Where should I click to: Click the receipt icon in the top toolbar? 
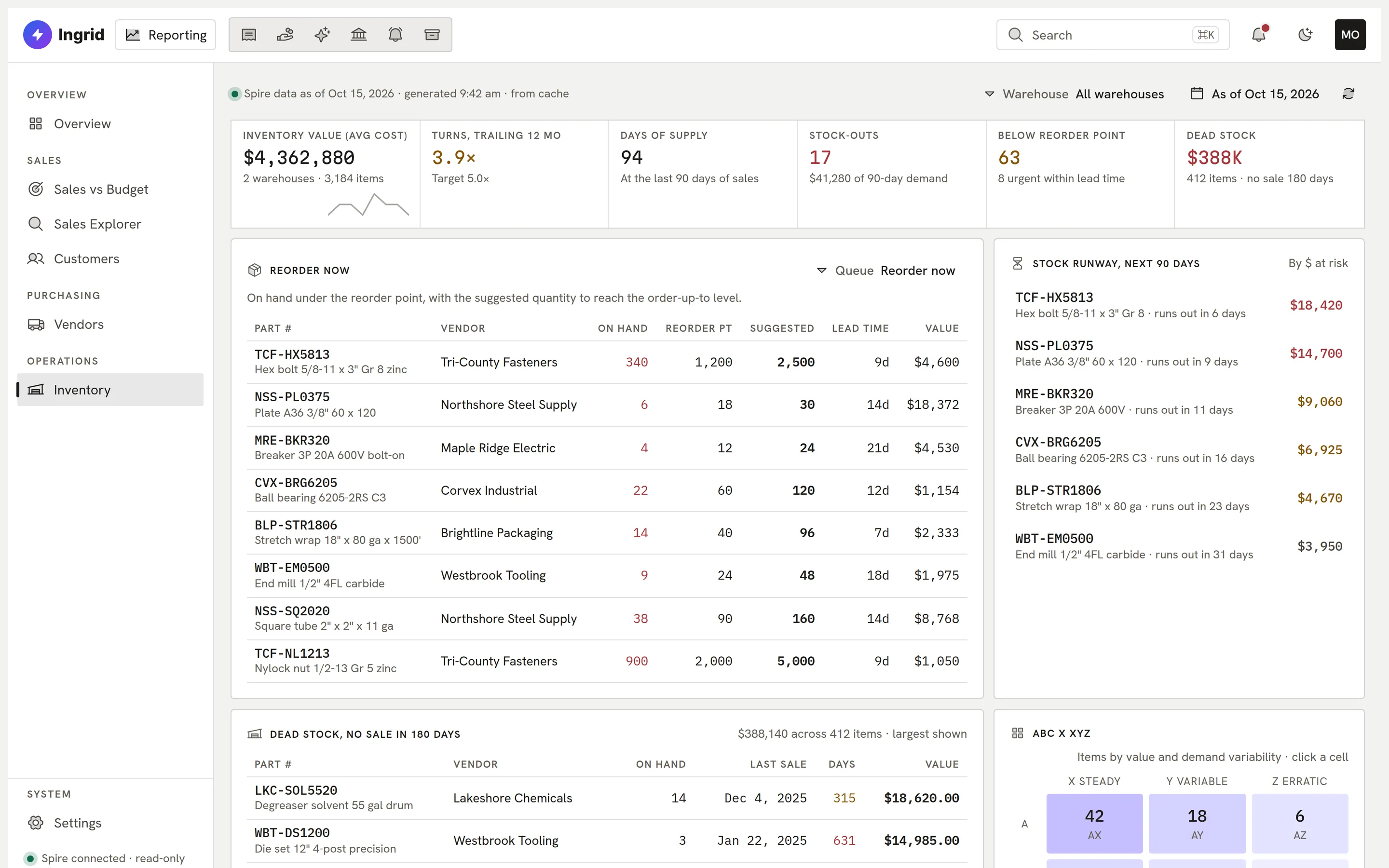pyautogui.click(x=248, y=35)
